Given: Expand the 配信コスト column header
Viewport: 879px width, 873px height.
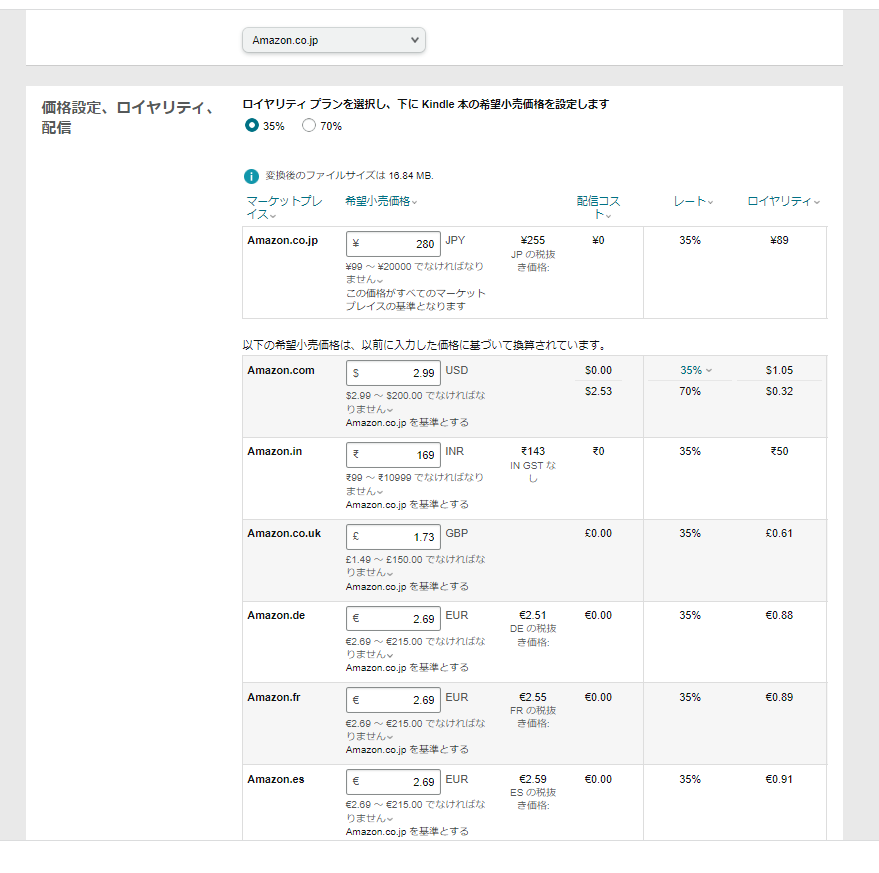Looking at the screenshot, I should 598,207.
